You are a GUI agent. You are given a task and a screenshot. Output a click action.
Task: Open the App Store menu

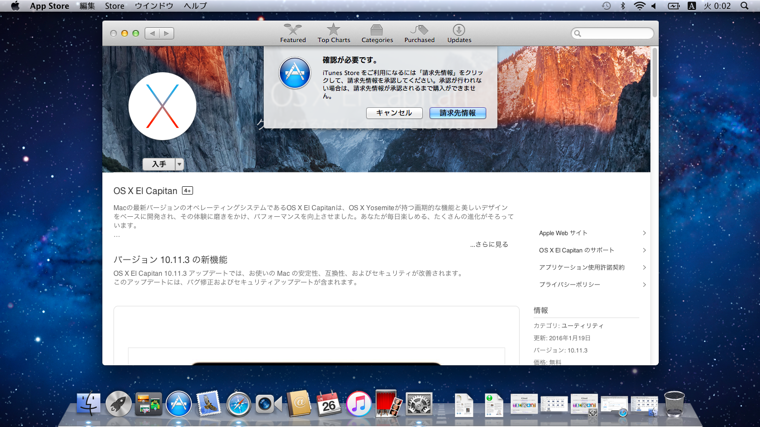49,6
